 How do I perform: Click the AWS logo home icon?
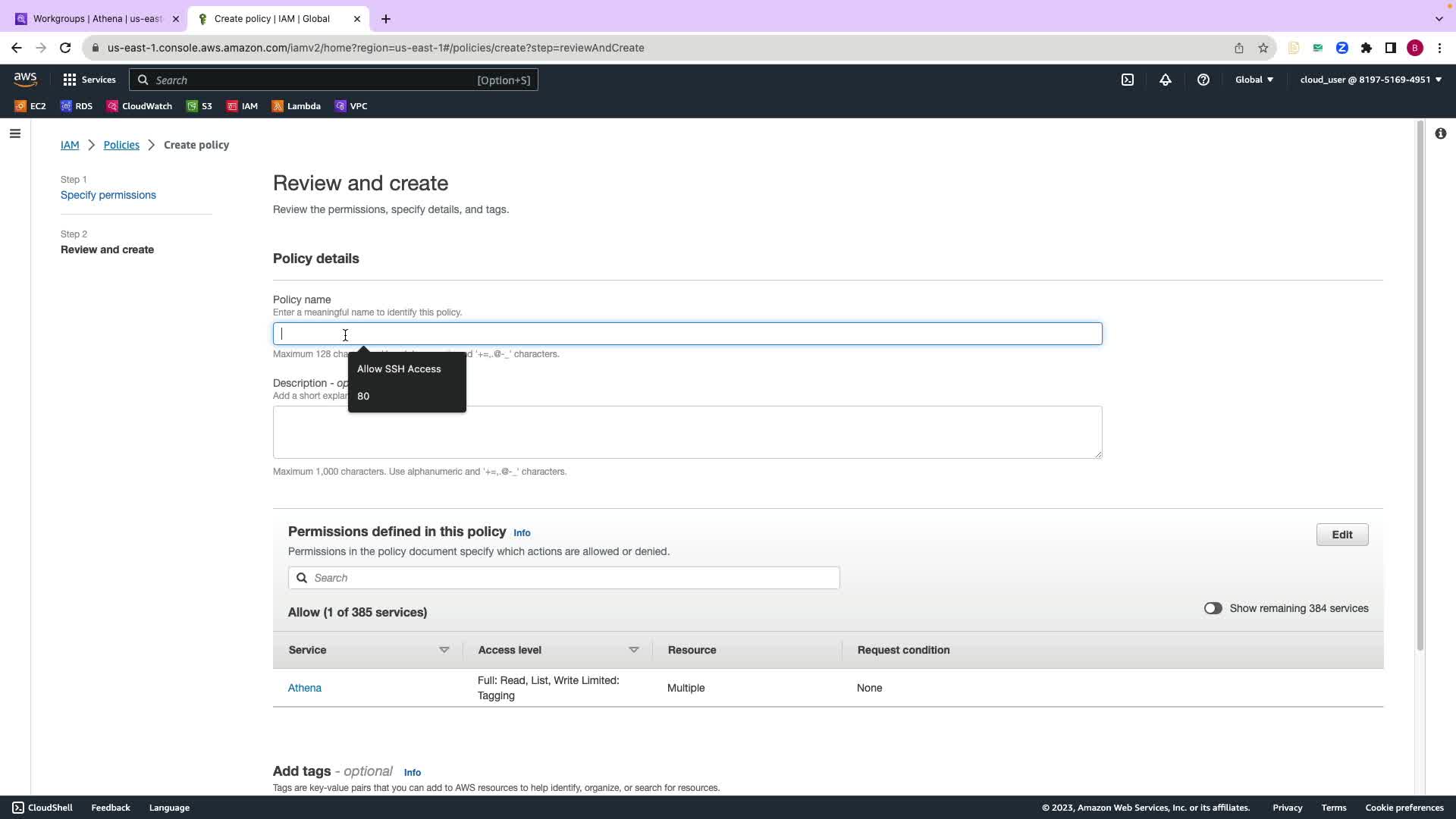(25, 79)
